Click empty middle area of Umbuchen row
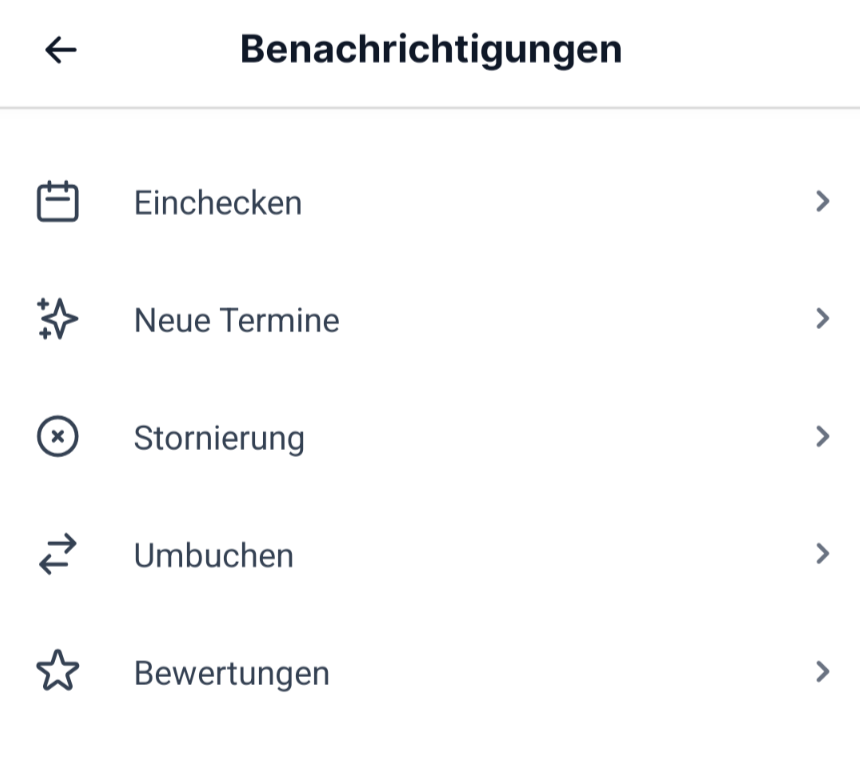The height and width of the screenshot is (765, 860). point(548,554)
